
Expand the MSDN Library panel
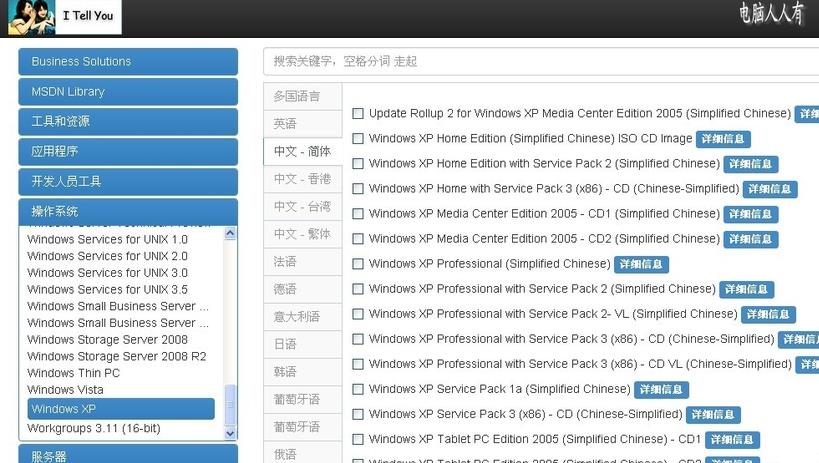128,92
